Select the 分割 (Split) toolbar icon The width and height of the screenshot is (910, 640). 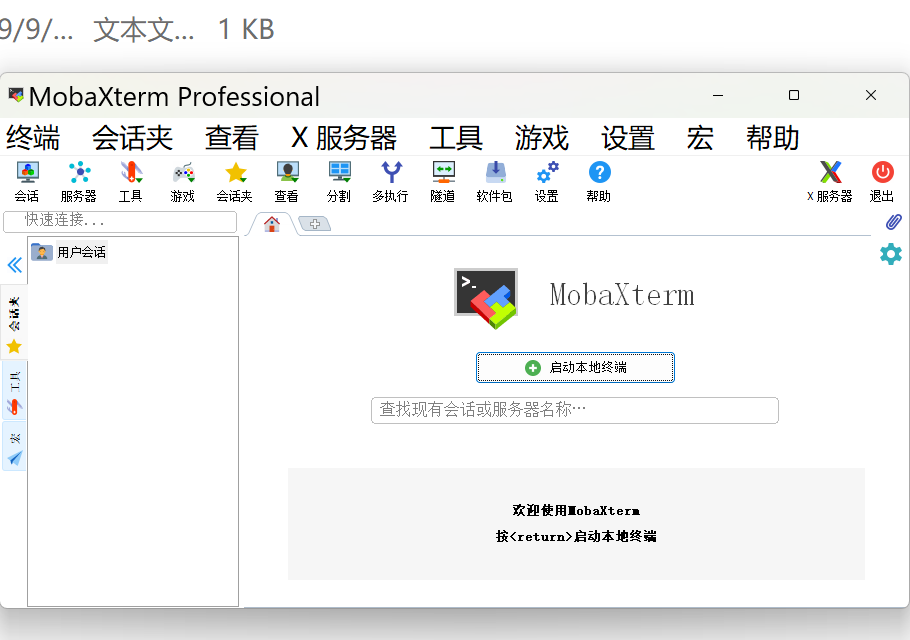point(339,182)
